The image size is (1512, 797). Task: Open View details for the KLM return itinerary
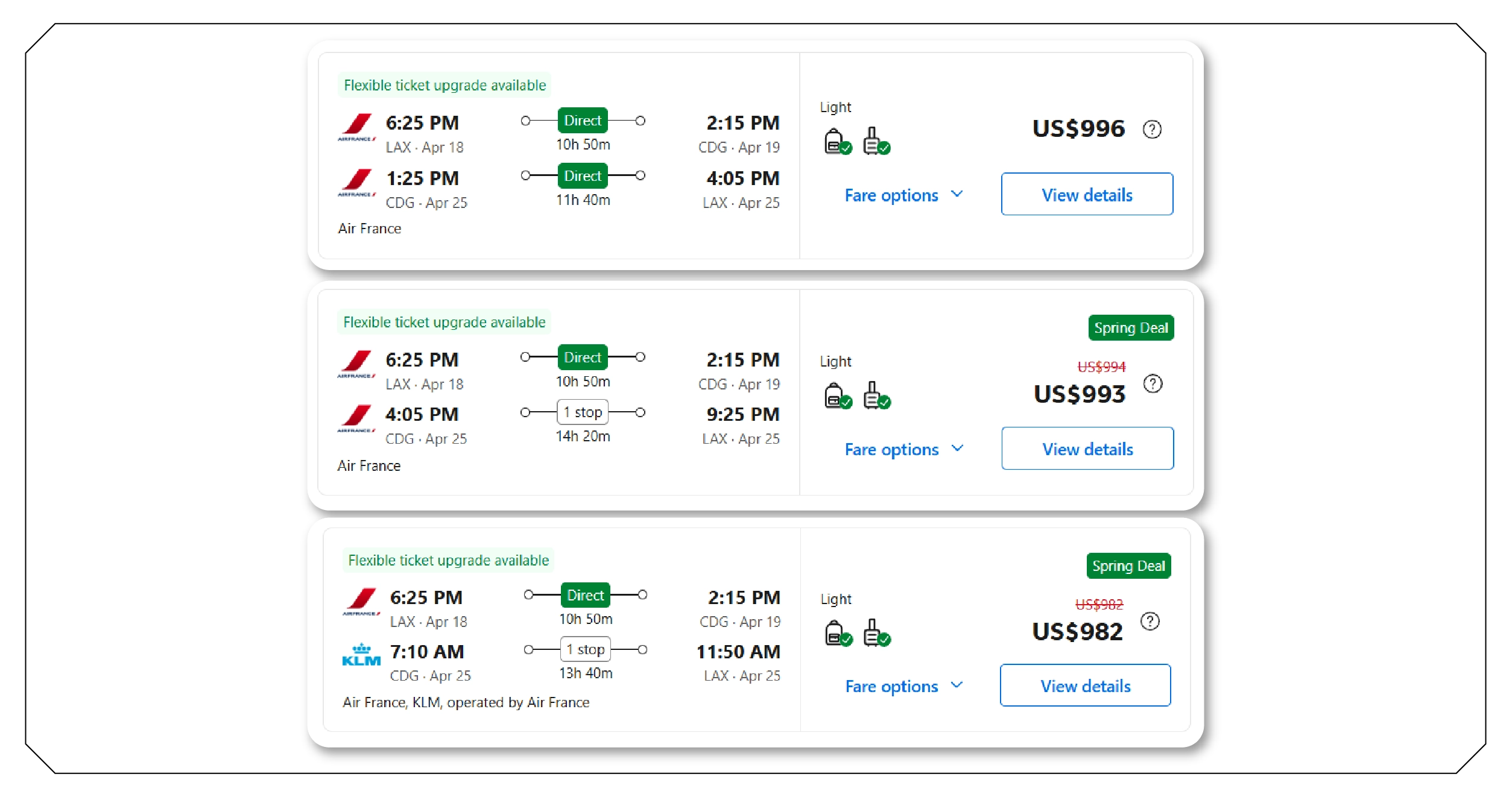click(1084, 685)
